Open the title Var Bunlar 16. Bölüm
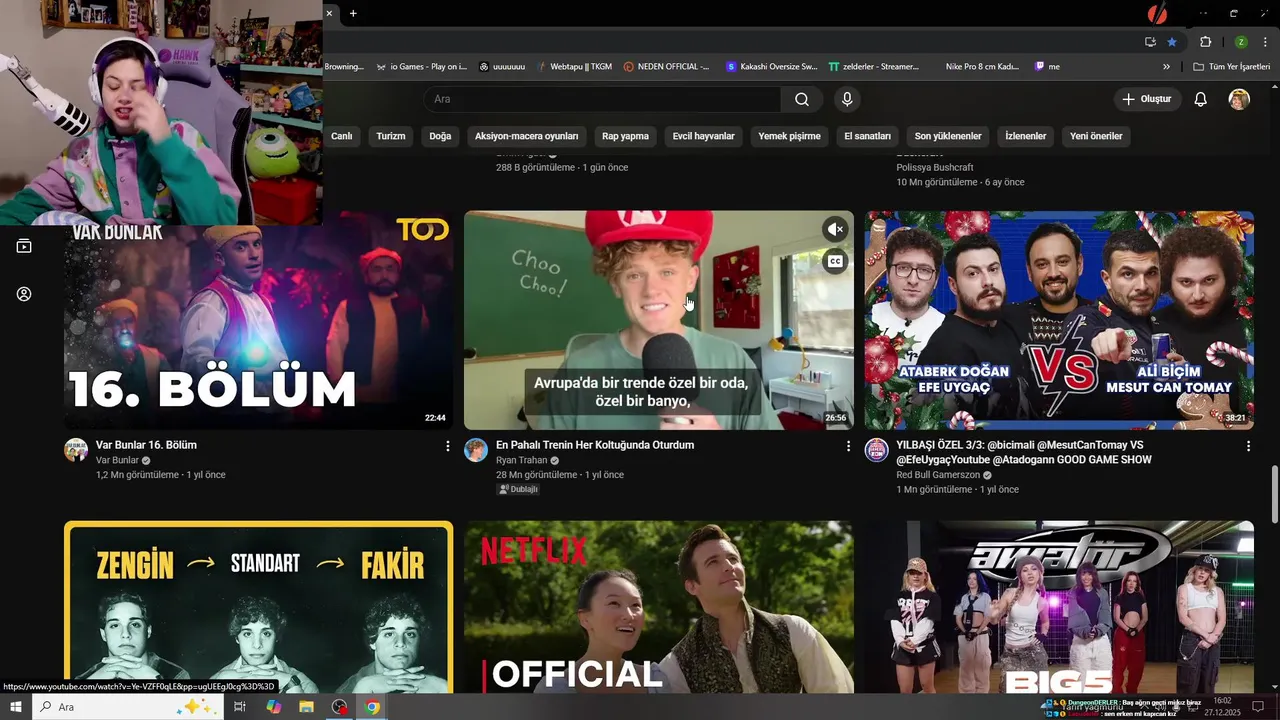The image size is (1280, 720). [x=146, y=445]
